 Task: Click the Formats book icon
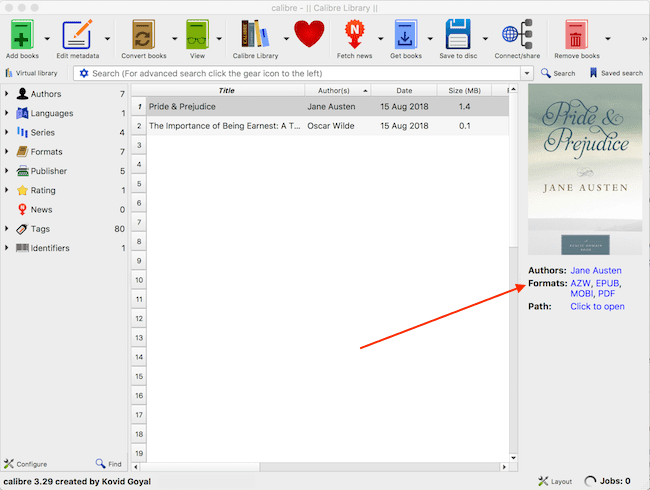tap(22, 151)
